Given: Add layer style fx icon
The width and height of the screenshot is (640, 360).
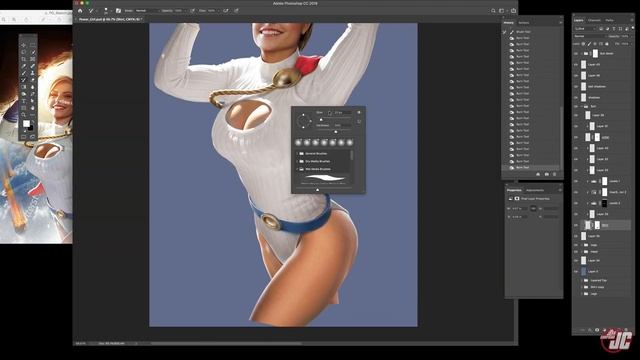Looking at the screenshot, I should pyautogui.click(x=590, y=330).
